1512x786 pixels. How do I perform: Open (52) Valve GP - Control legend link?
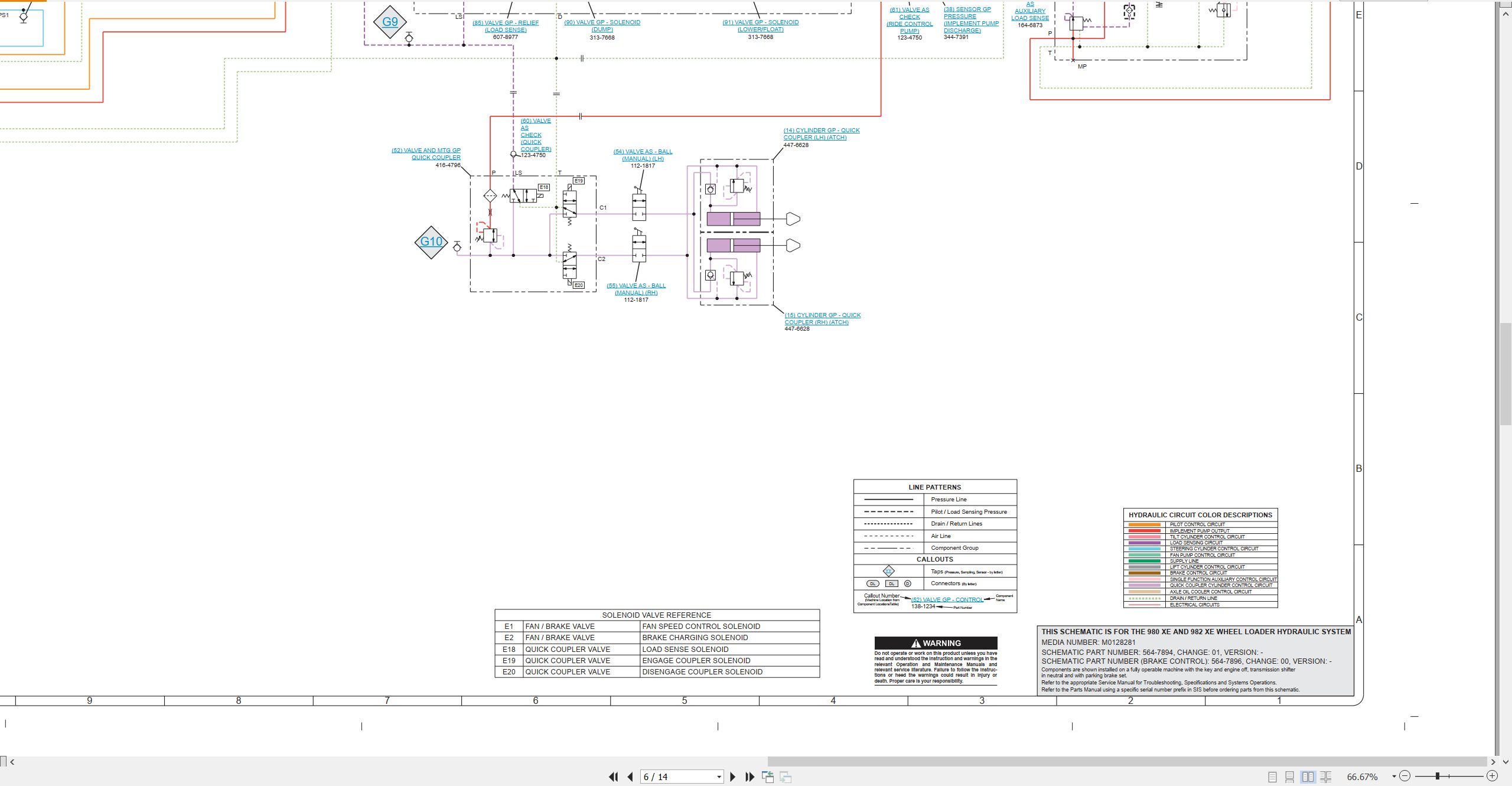[x=947, y=599]
